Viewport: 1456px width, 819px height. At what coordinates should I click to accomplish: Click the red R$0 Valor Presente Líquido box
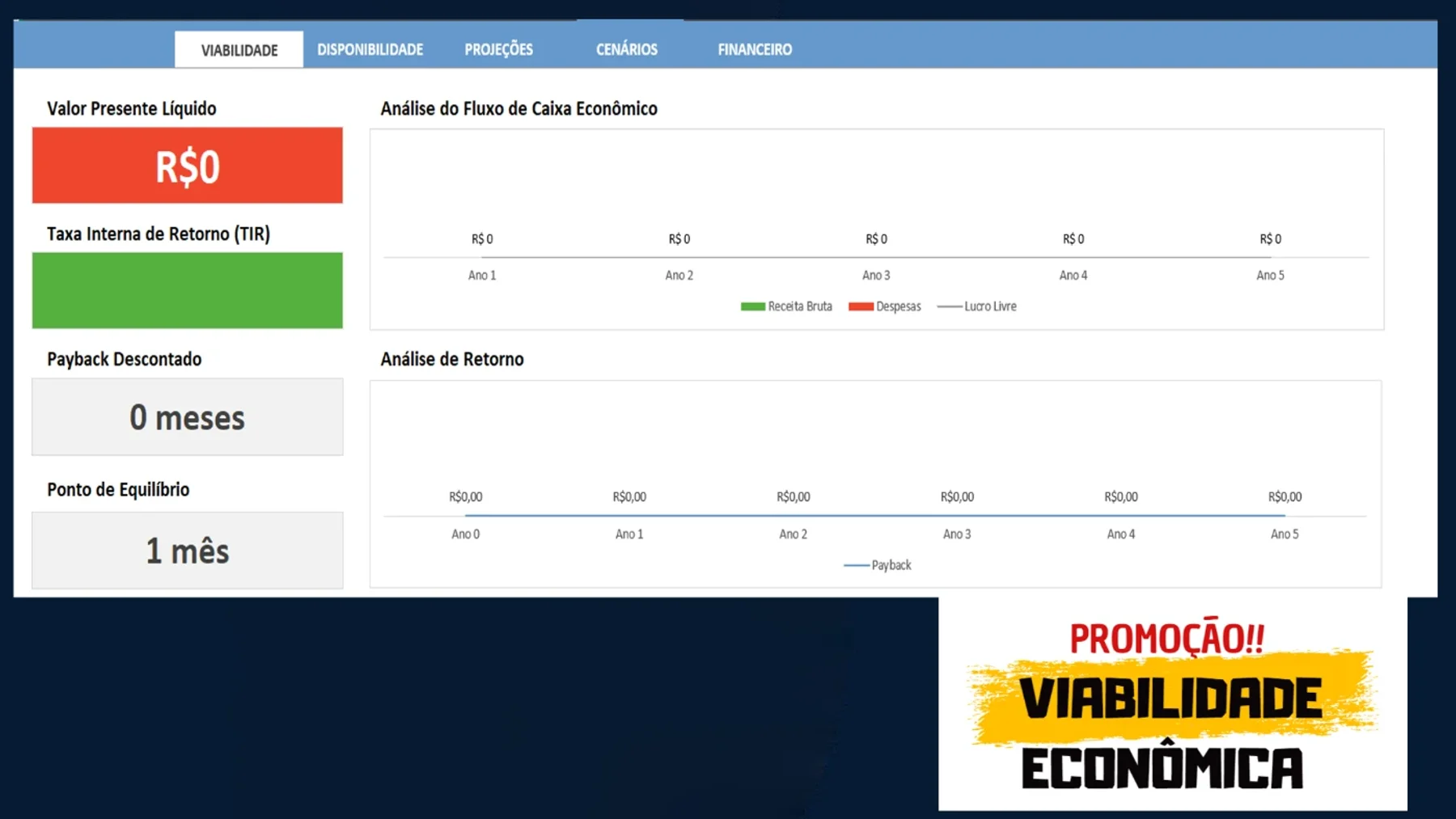(x=188, y=165)
